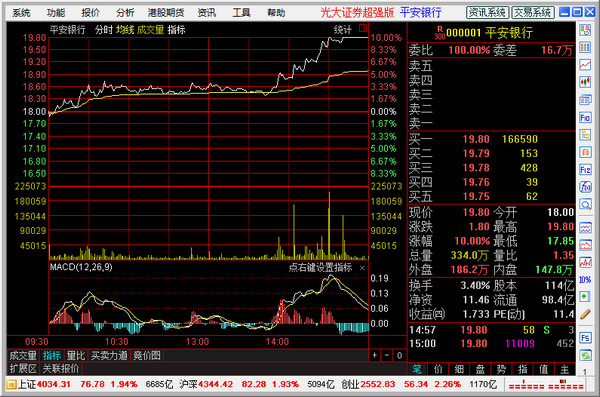Open the candlestick K-line chart icon
Viewport: 600px width, 397px height.
pos(585,82)
